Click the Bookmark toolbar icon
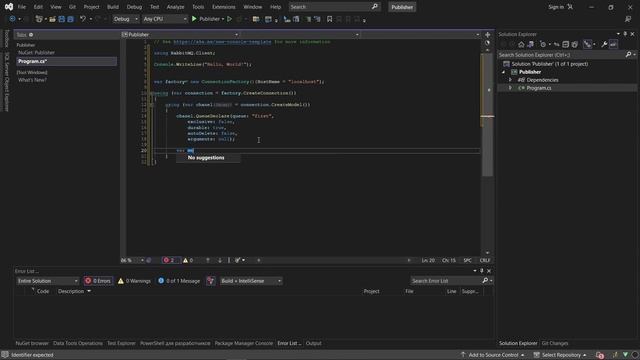Viewport: 640px width, 360px height. click(329, 19)
